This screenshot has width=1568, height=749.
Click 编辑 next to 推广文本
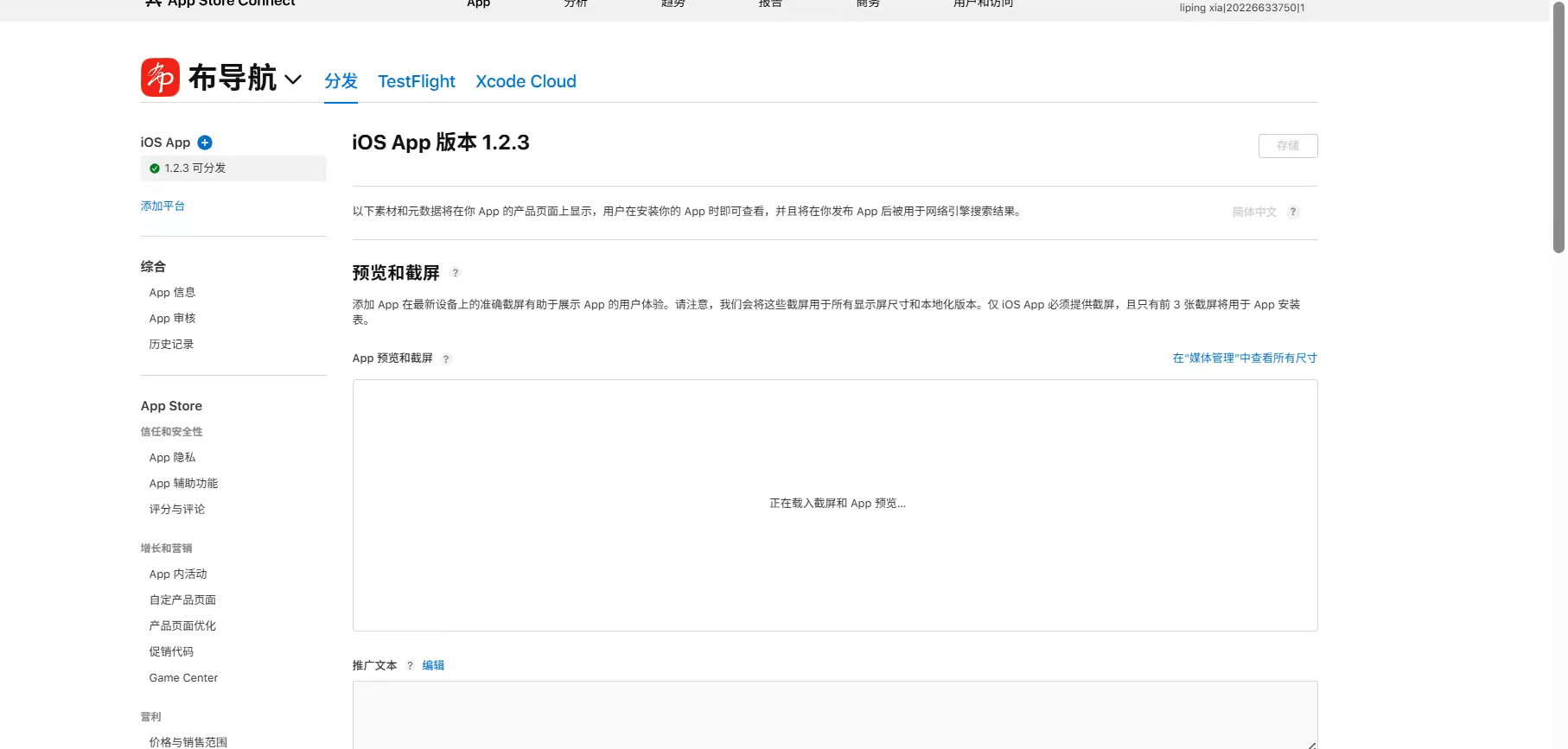click(x=433, y=665)
